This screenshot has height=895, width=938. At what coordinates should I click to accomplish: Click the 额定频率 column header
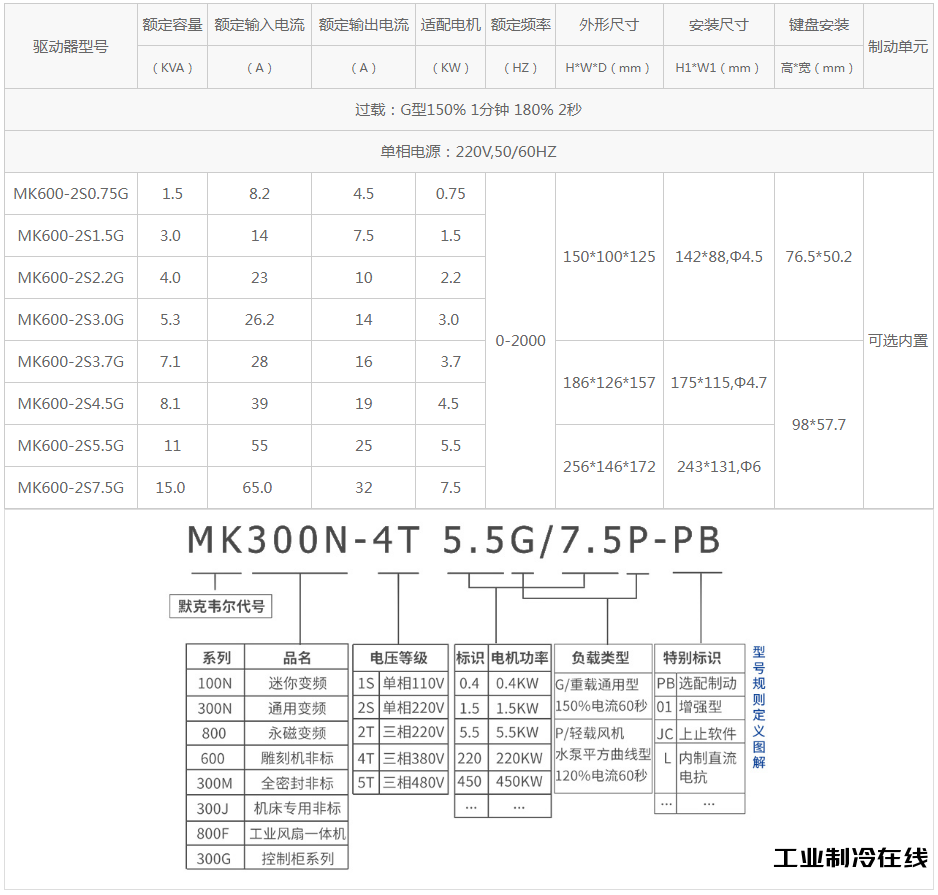pos(520,25)
